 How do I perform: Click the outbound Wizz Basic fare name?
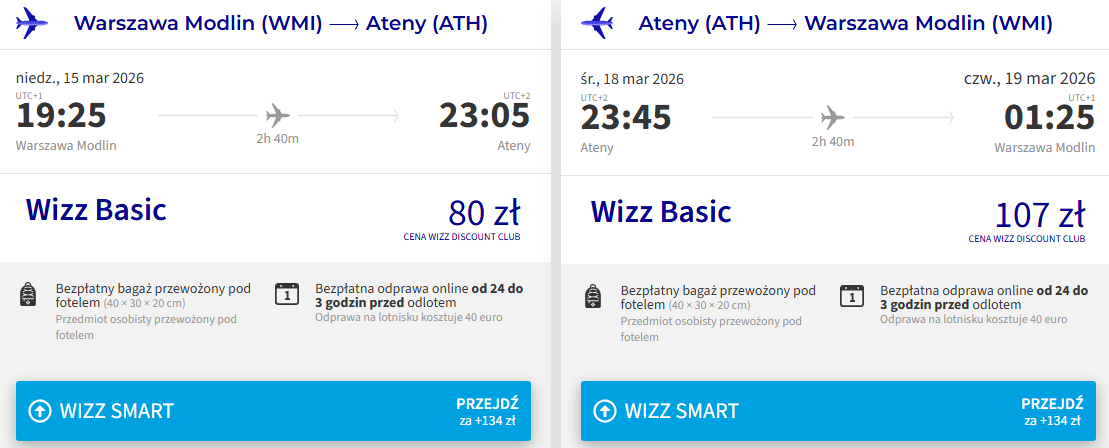point(96,210)
